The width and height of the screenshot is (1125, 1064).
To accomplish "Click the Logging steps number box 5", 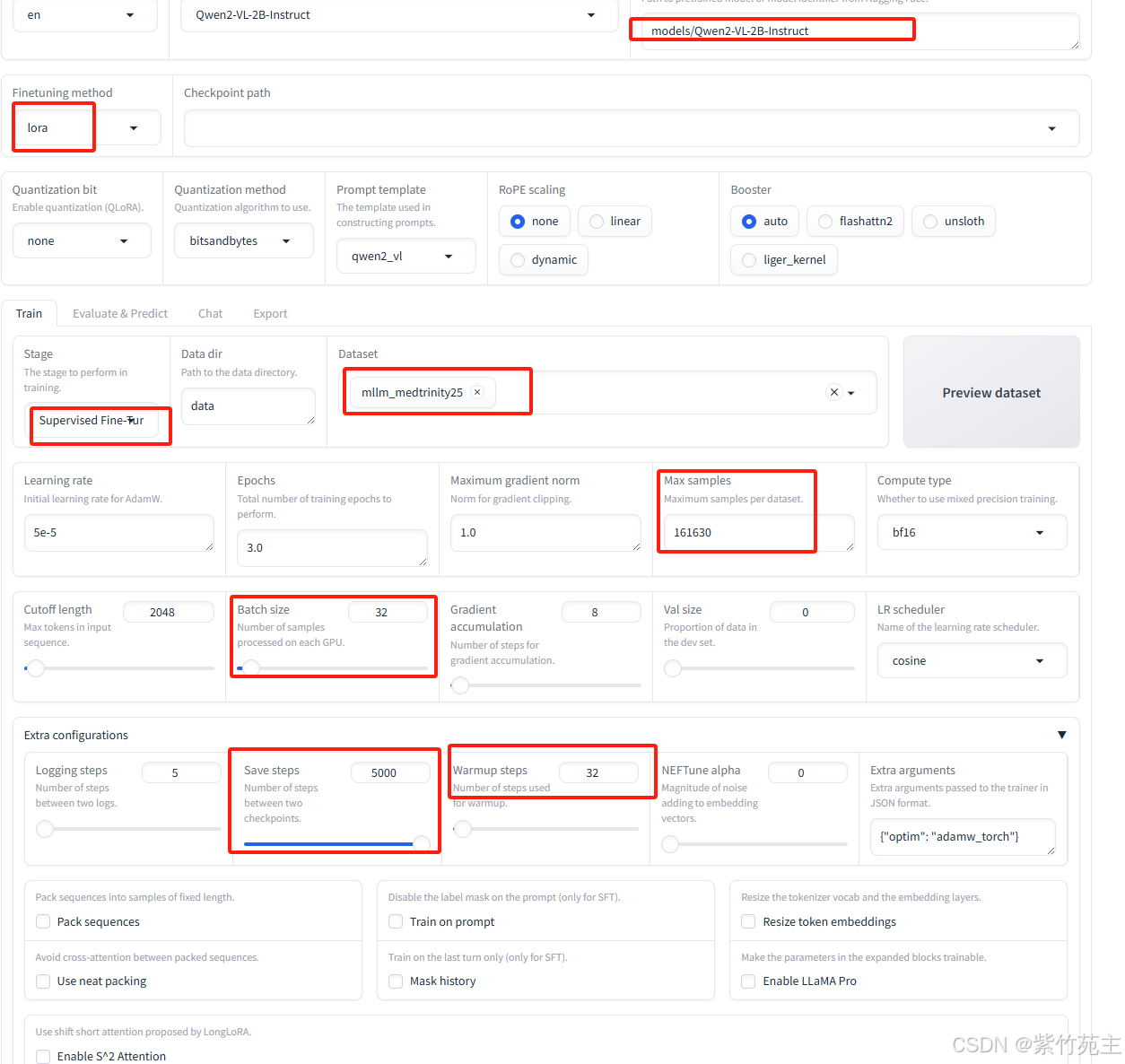I will point(181,772).
